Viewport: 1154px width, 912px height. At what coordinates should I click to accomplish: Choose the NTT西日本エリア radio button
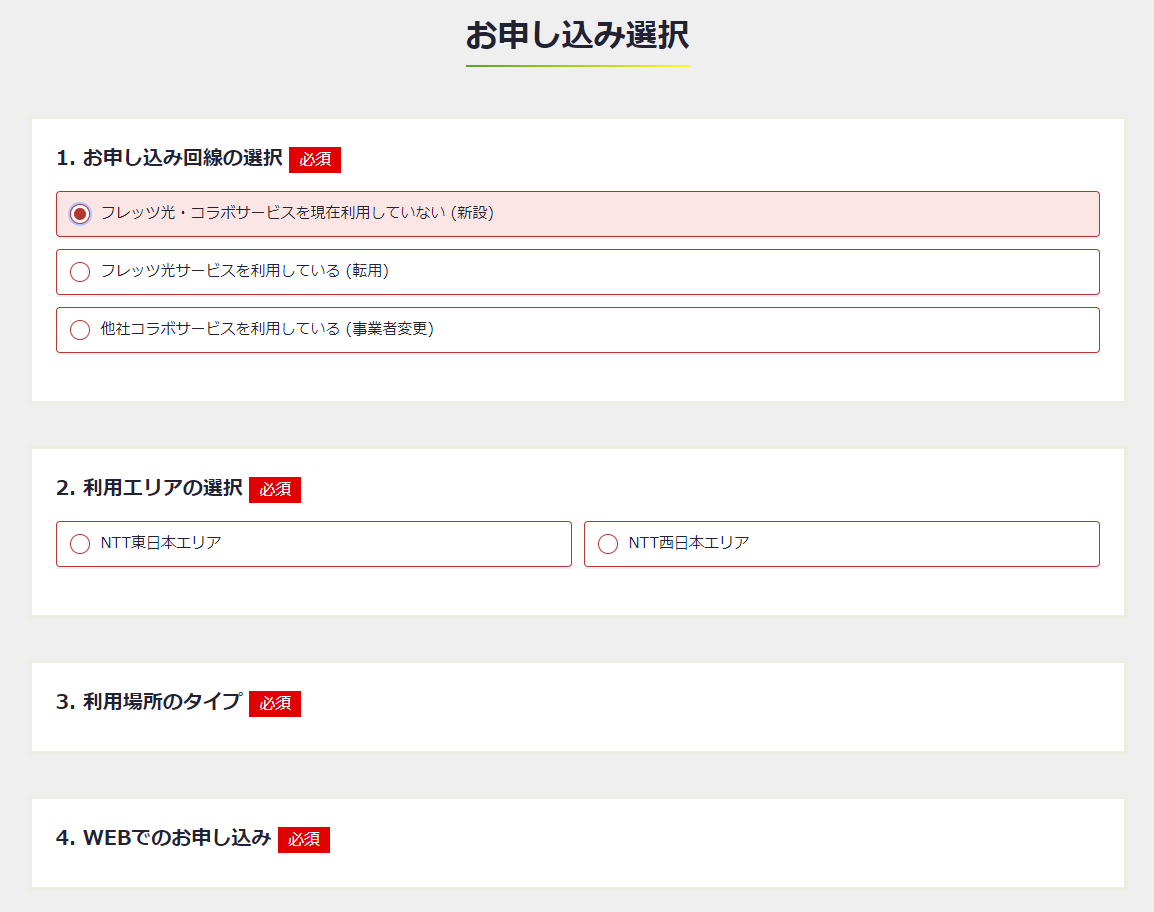pyautogui.click(x=608, y=544)
